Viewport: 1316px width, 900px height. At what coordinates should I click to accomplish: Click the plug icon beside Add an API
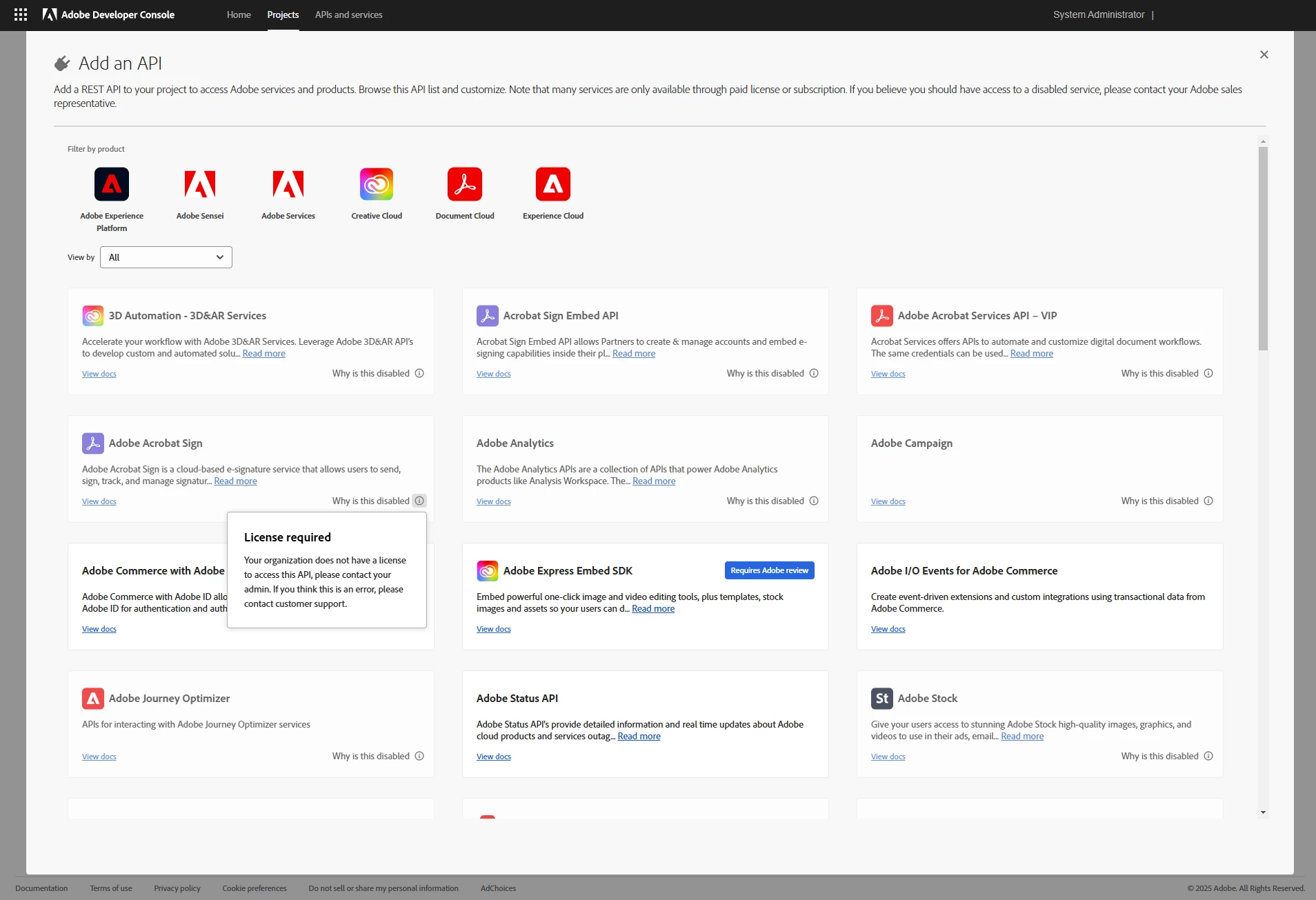coord(62,63)
